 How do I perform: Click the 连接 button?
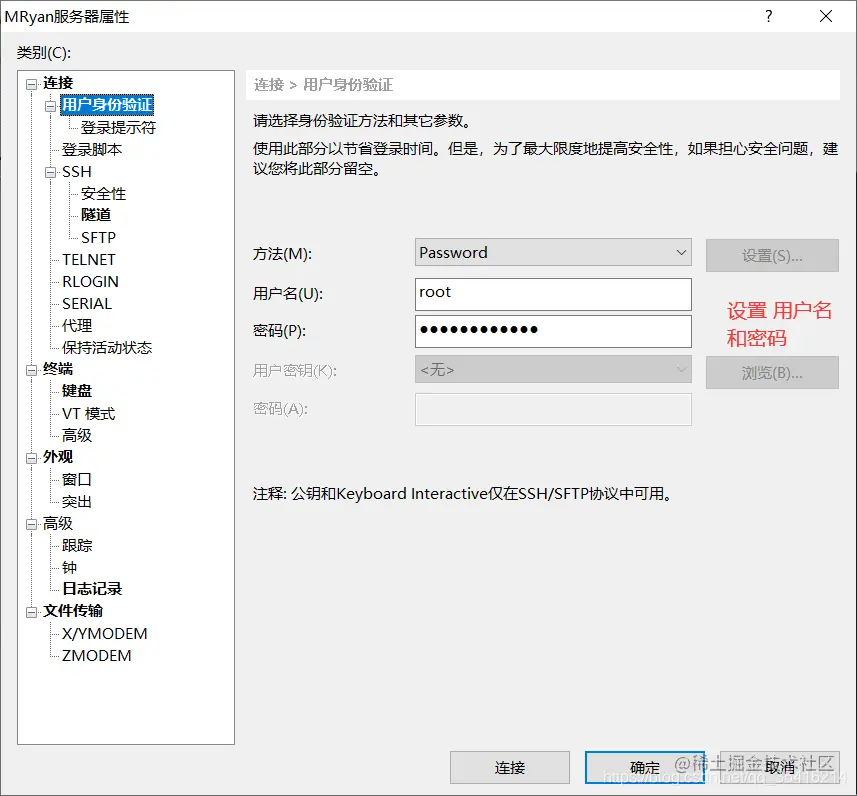pyautogui.click(x=510, y=767)
